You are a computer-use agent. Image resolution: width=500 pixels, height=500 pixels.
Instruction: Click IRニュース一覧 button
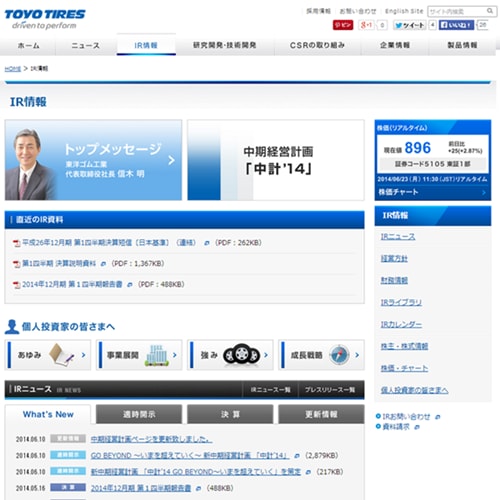click(x=270, y=390)
